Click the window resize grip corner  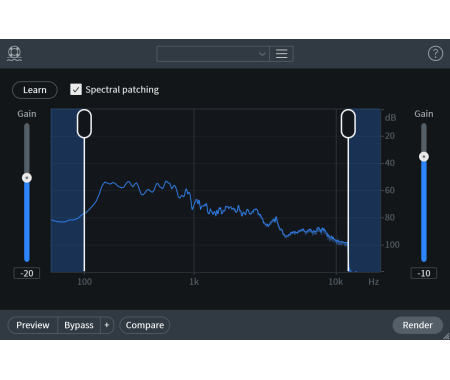pos(446,336)
